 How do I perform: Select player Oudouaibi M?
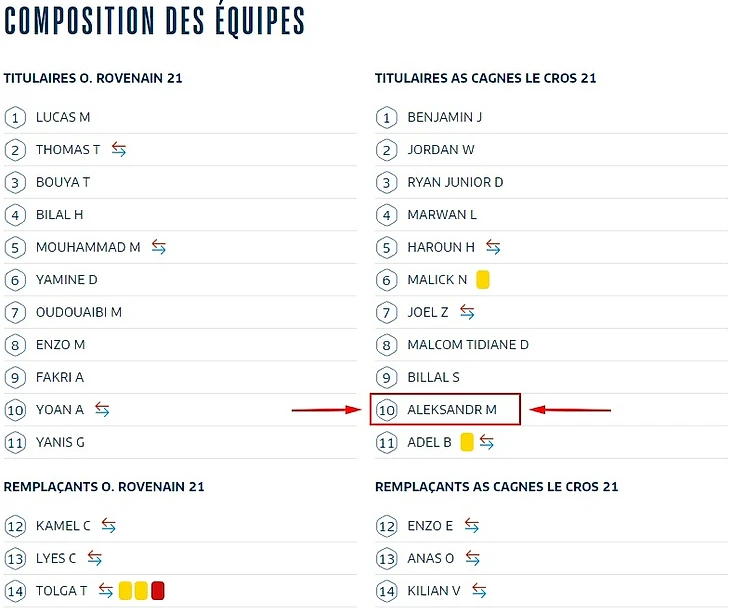click(78, 312)
